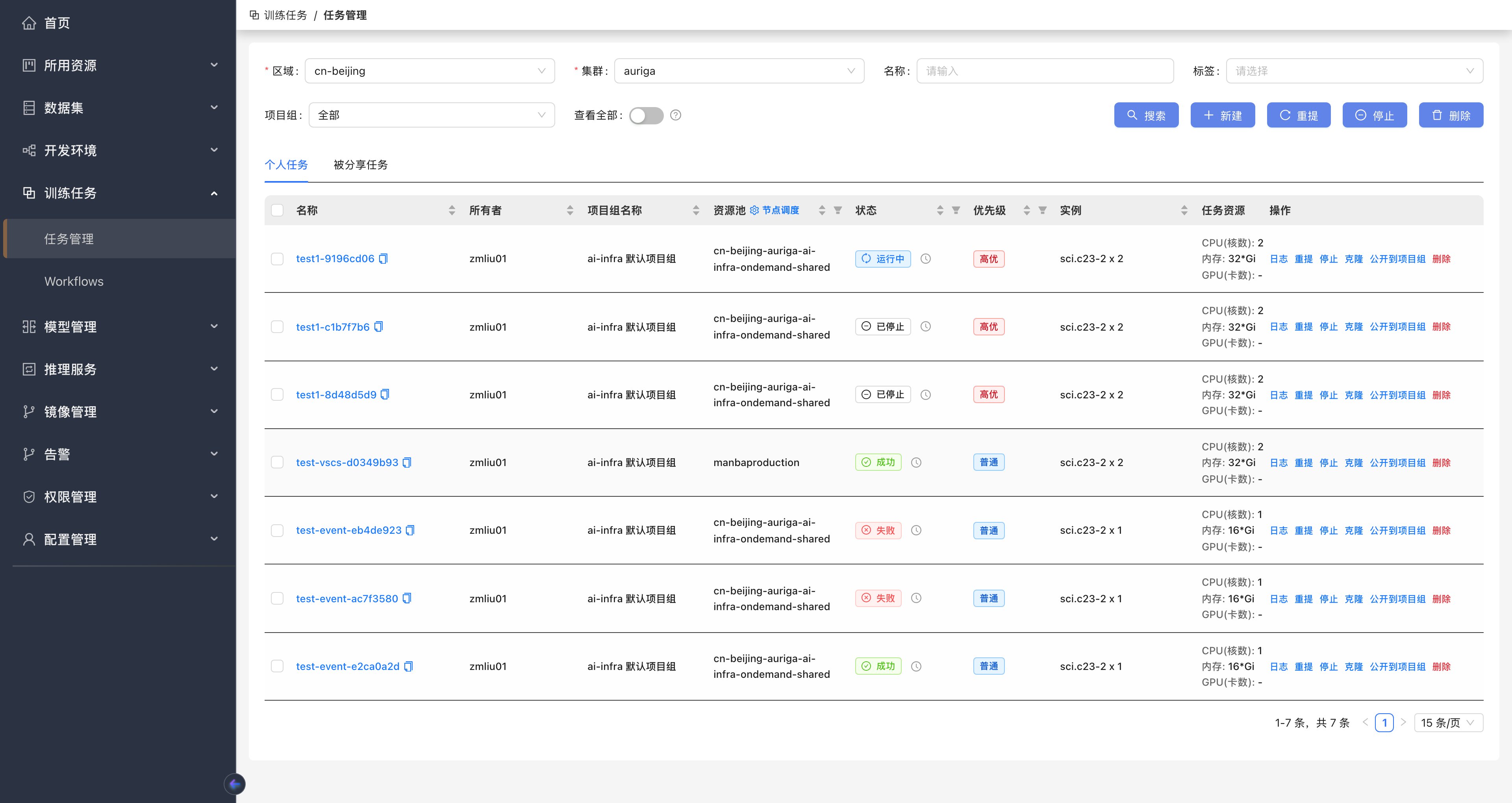Click the clock icon for test1-9196cd06 status
This screenshot has height=803, width=1512.
pos(926,259)
